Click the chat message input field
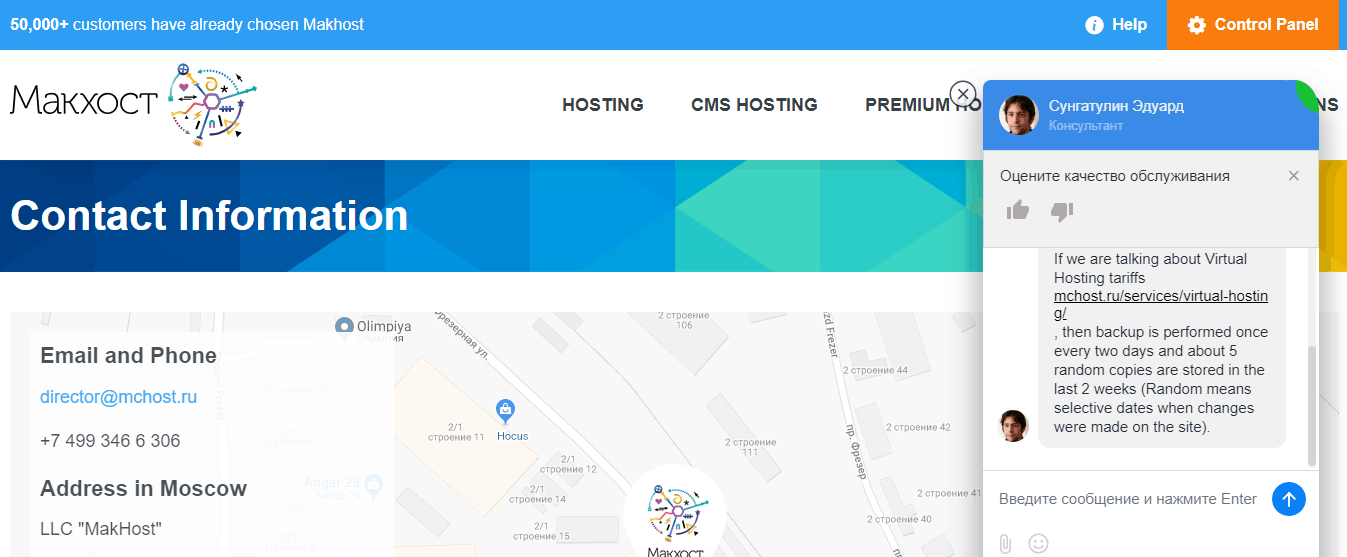This screenshot has height=557, width=1347. pyautogui.click(x=1128, y=499)
